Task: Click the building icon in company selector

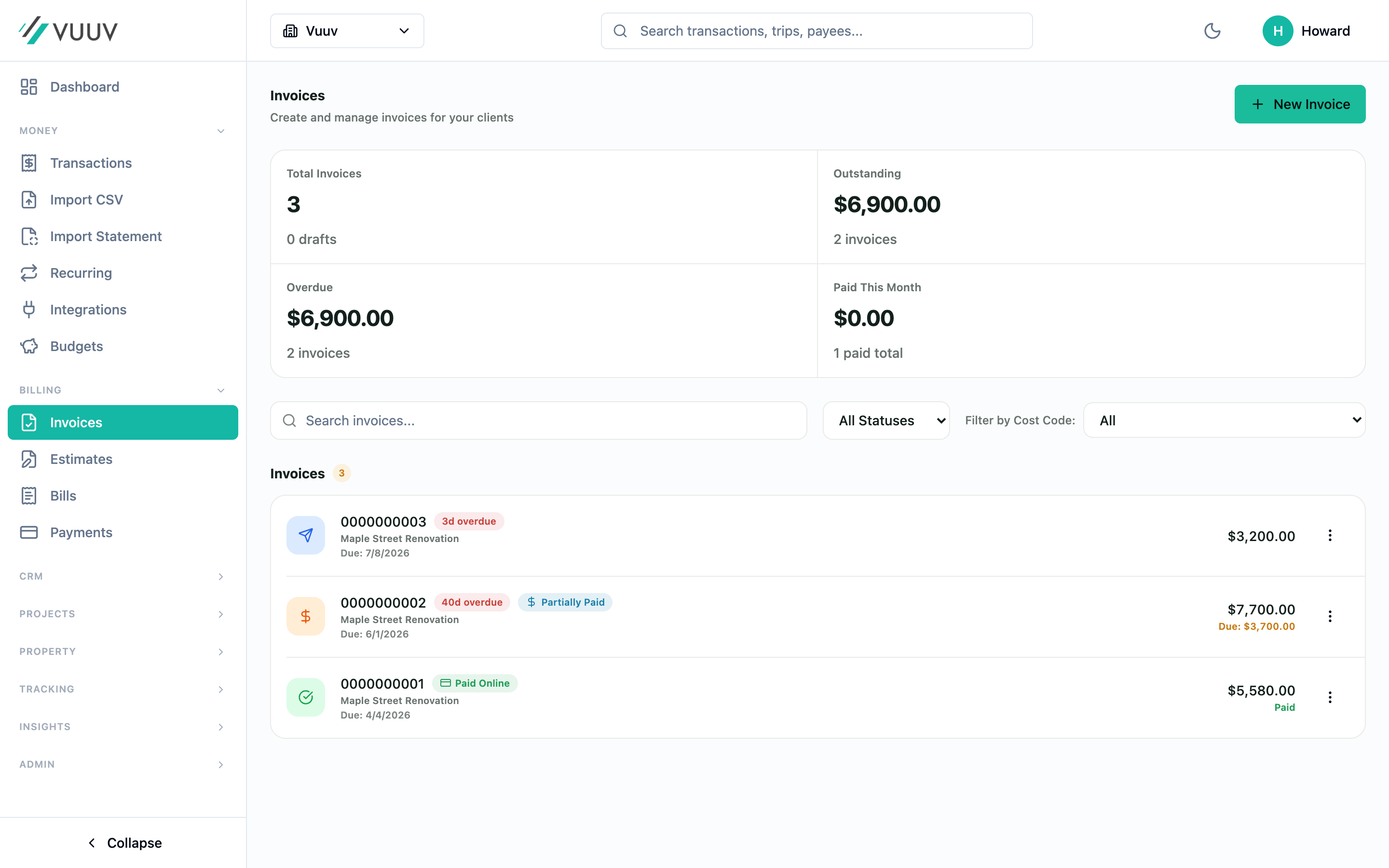Action: (290, 31)
